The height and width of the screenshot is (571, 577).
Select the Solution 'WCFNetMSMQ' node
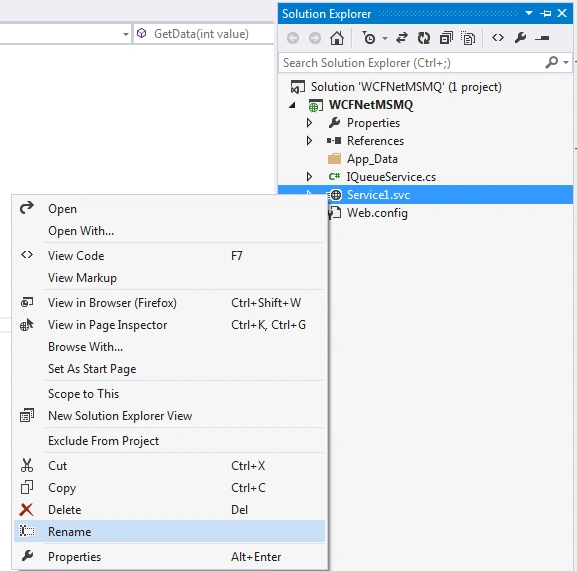click(x=406, y=87)
